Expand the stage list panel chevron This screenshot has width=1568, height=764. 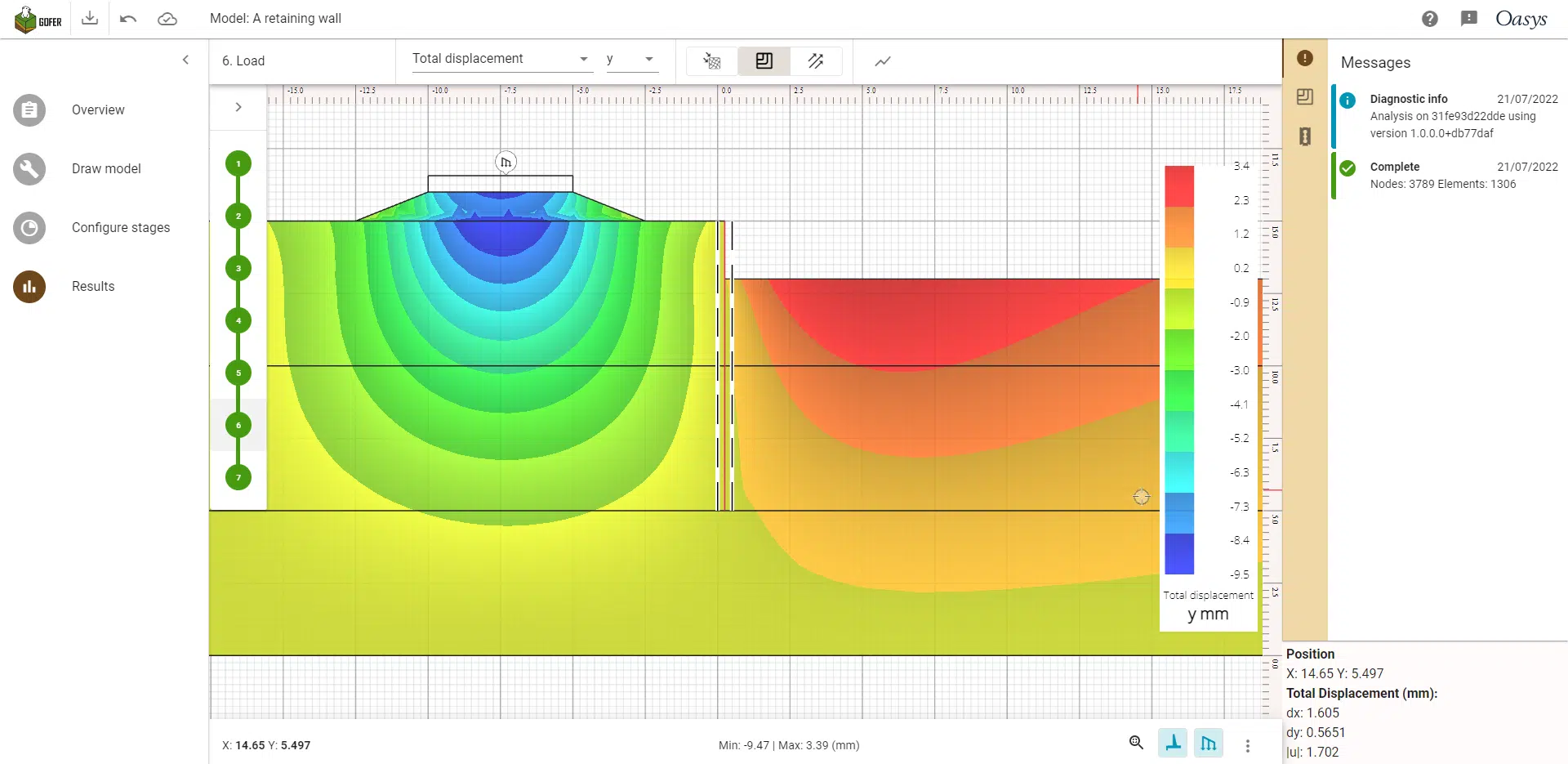(238, 107)
